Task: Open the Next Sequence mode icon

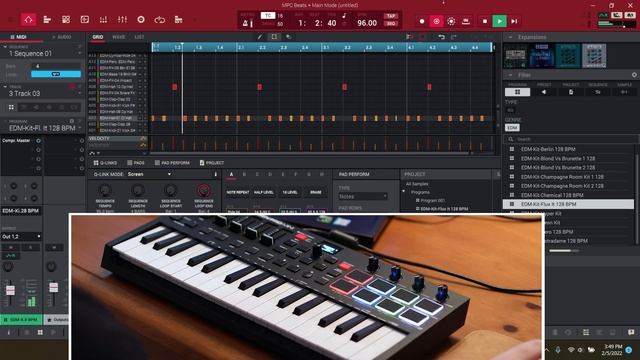Action: 178,20
